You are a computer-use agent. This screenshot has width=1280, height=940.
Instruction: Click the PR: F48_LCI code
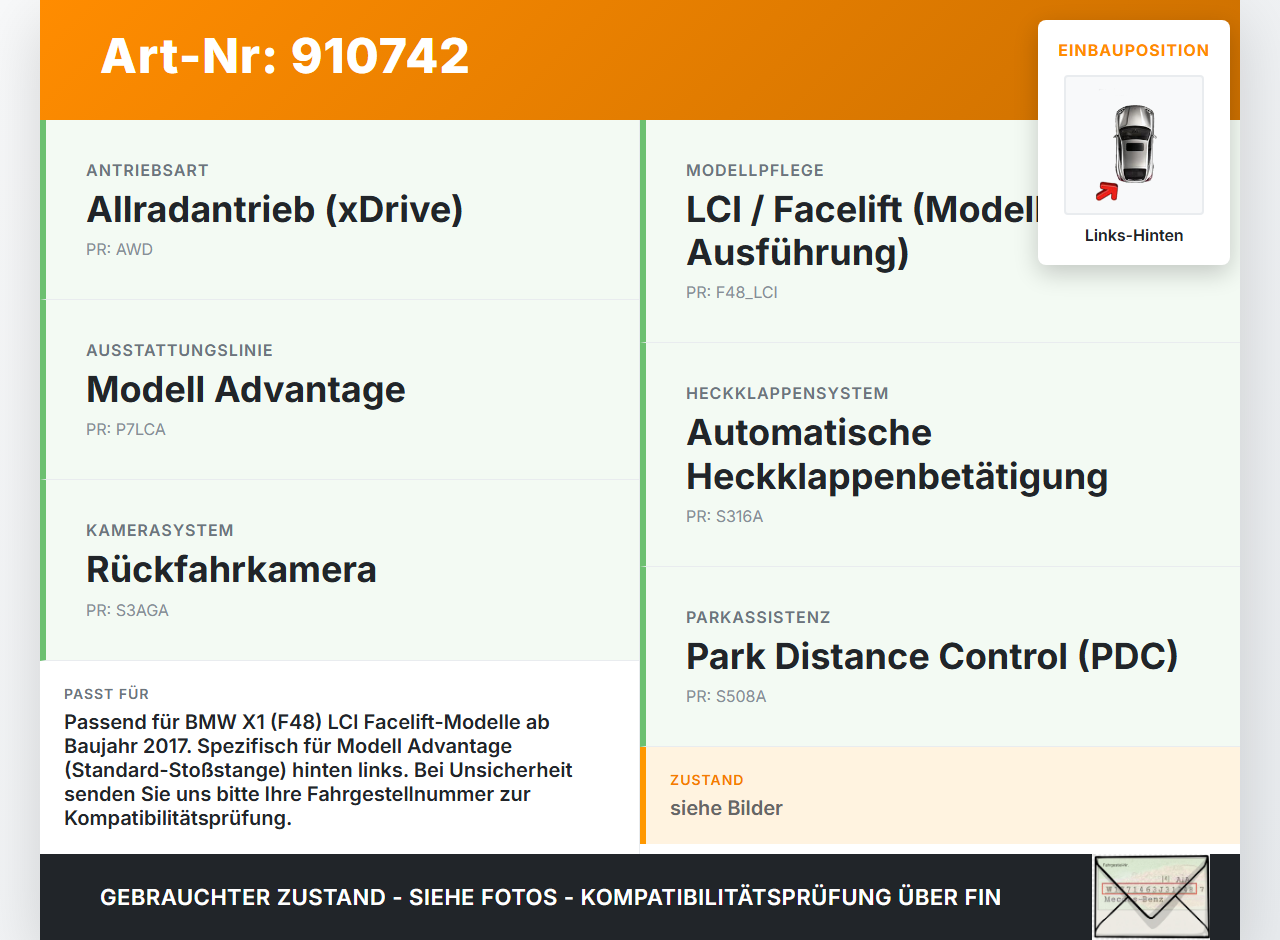pos(732,293)
